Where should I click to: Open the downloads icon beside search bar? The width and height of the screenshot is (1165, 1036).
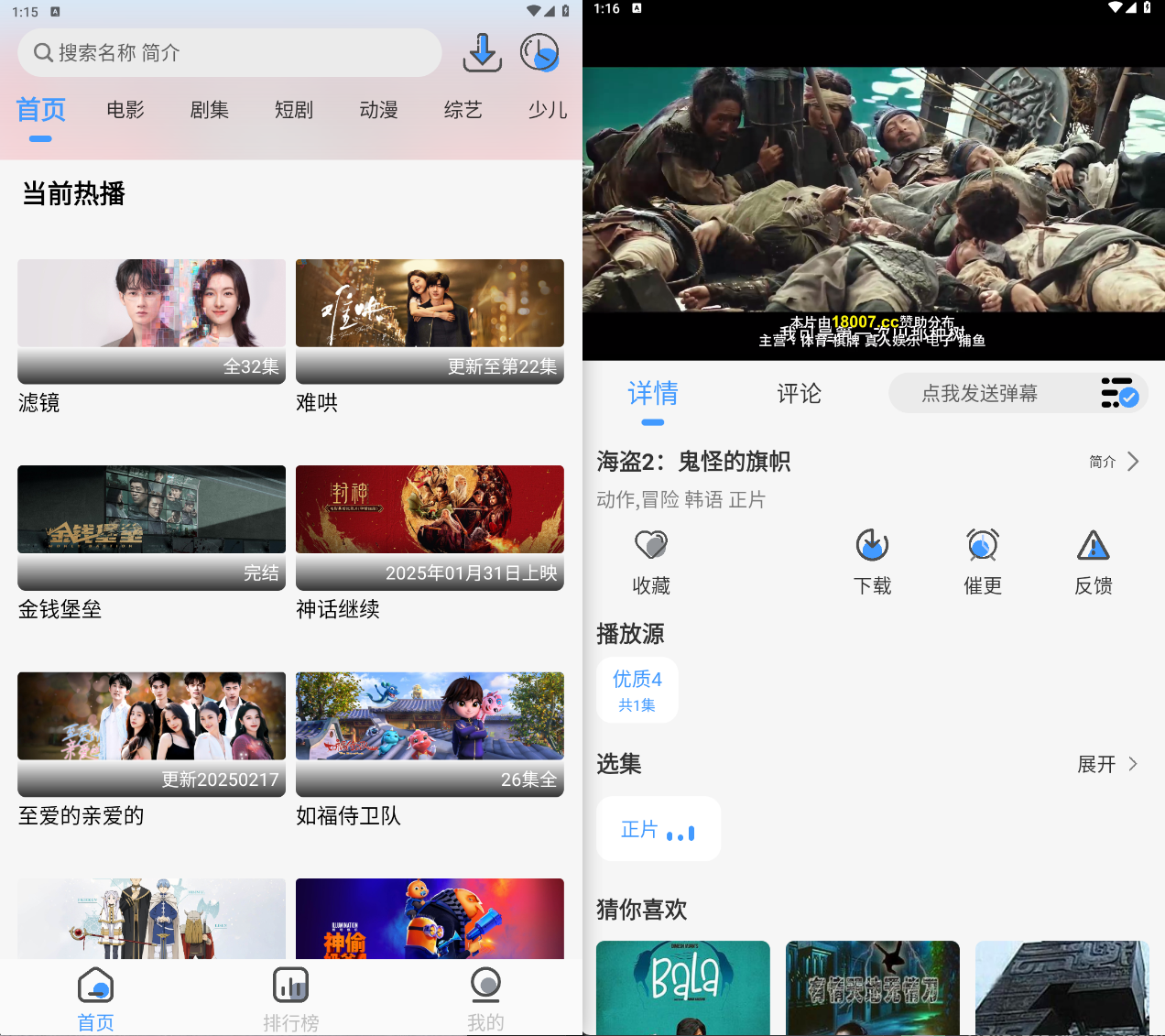coord(482,53)
